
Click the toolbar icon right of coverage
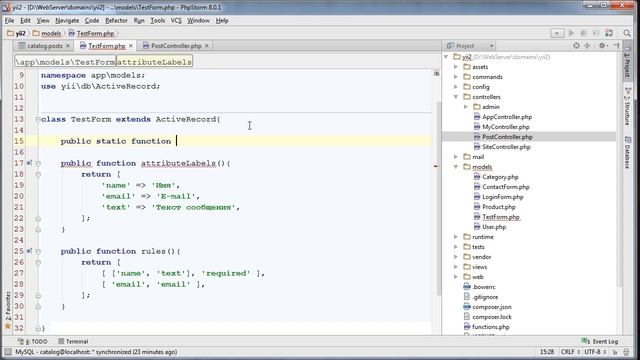click(609, 33)
